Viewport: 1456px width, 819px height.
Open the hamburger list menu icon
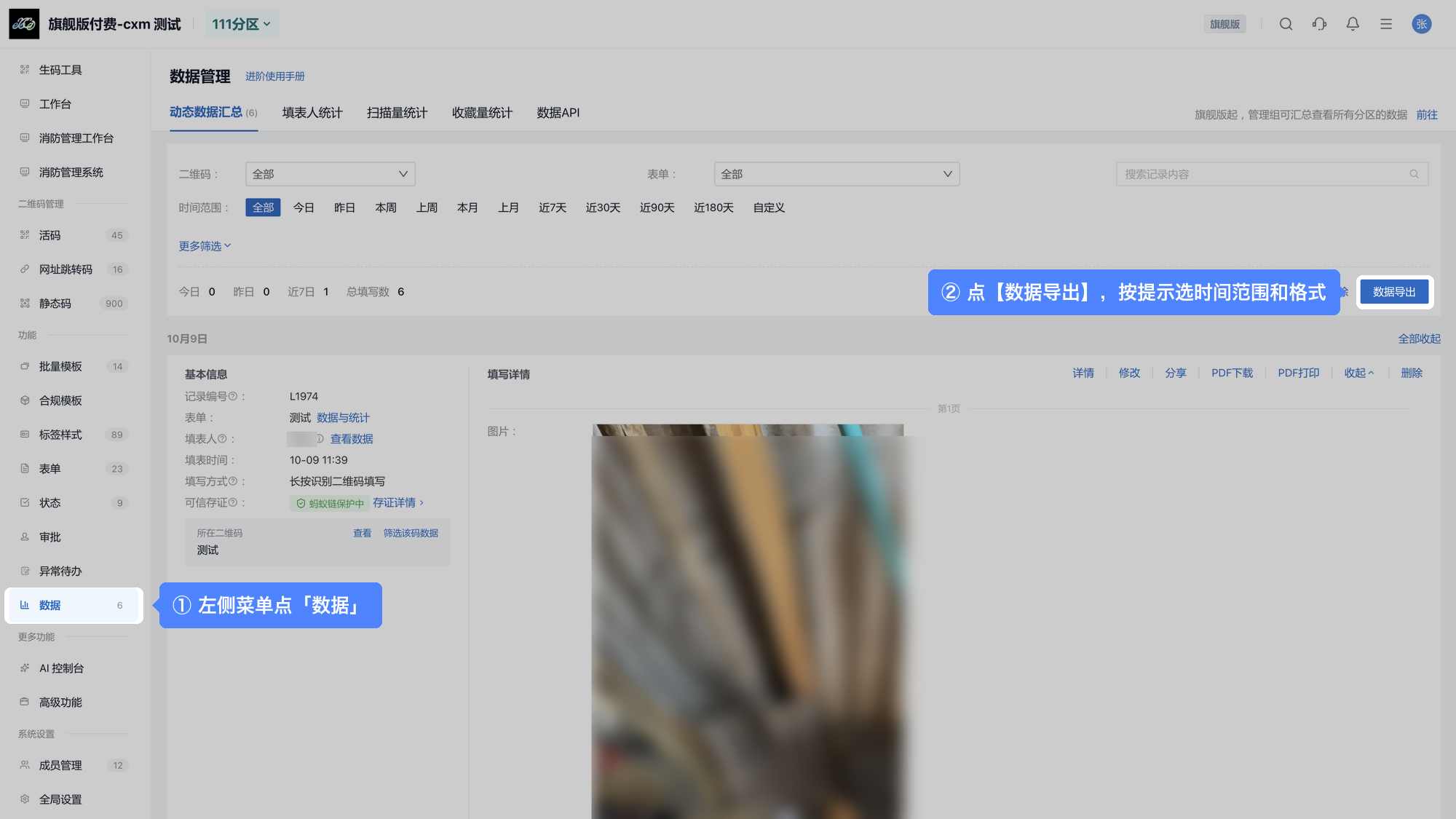1386,24
